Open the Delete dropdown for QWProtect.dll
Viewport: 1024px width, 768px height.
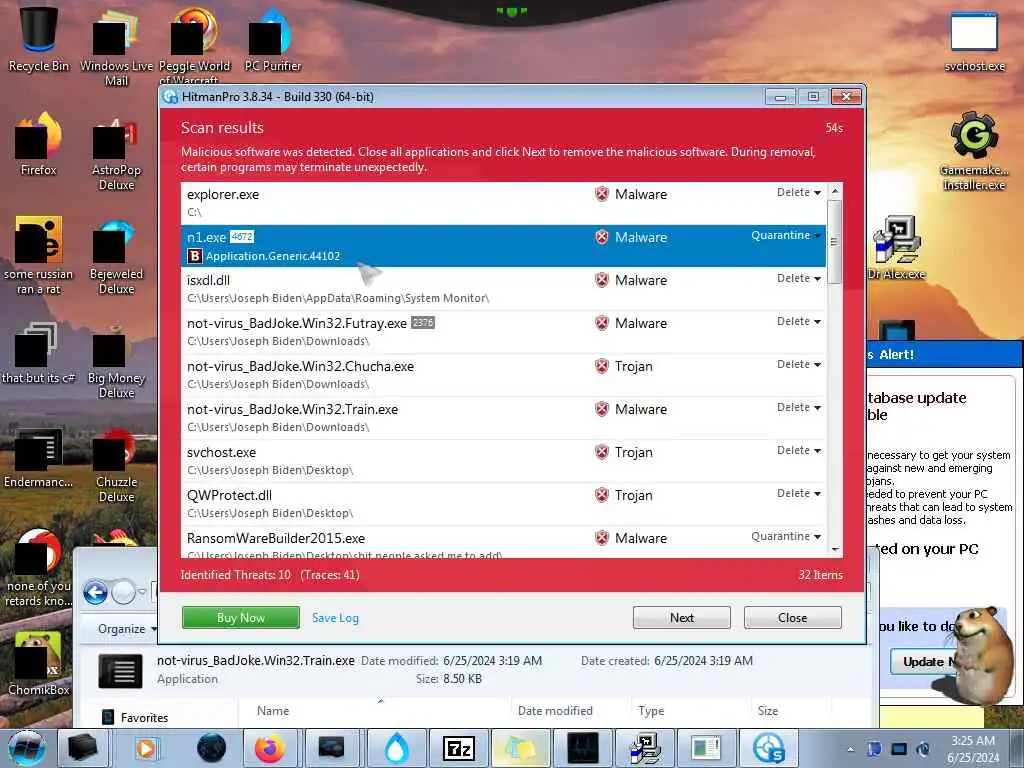point(799,493)
